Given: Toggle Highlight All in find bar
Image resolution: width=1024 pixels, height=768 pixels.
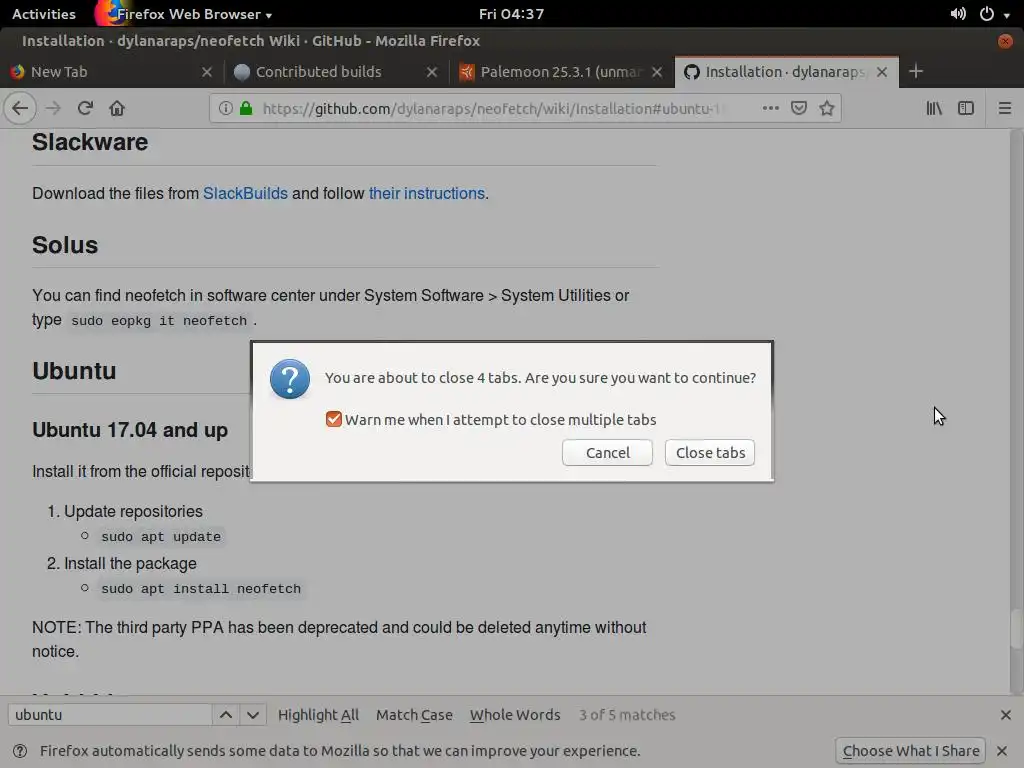Looking at the screenshot, I should 318,714.
